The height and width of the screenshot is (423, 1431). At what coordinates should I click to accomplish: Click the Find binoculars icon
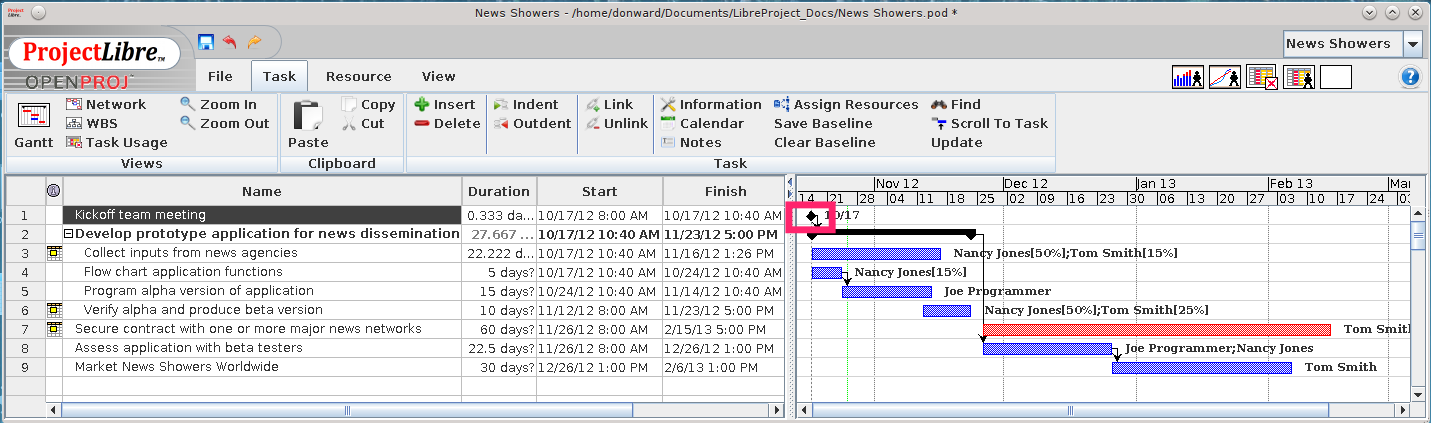[939, 104]
